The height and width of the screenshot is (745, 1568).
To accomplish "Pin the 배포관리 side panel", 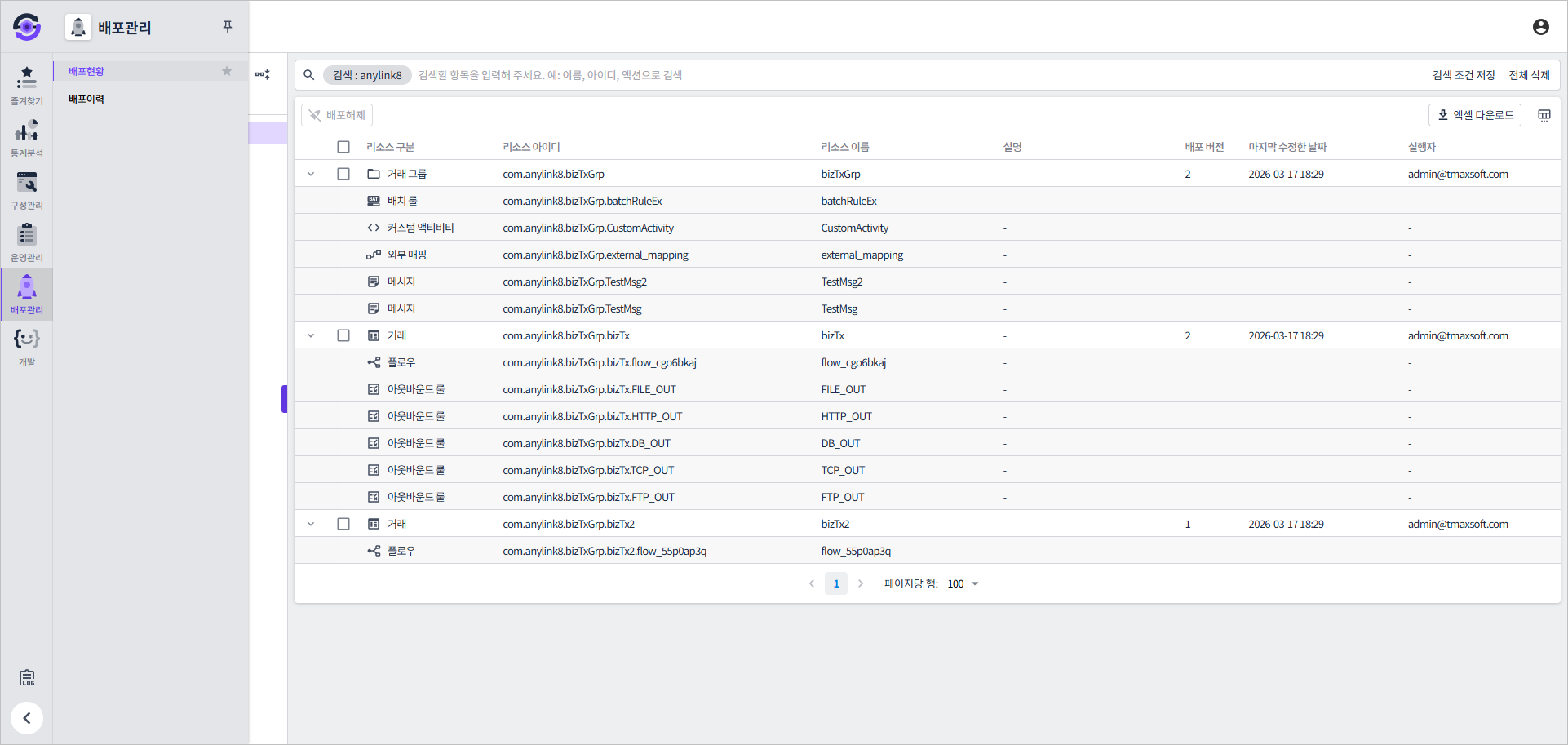I will click(228, 27).
